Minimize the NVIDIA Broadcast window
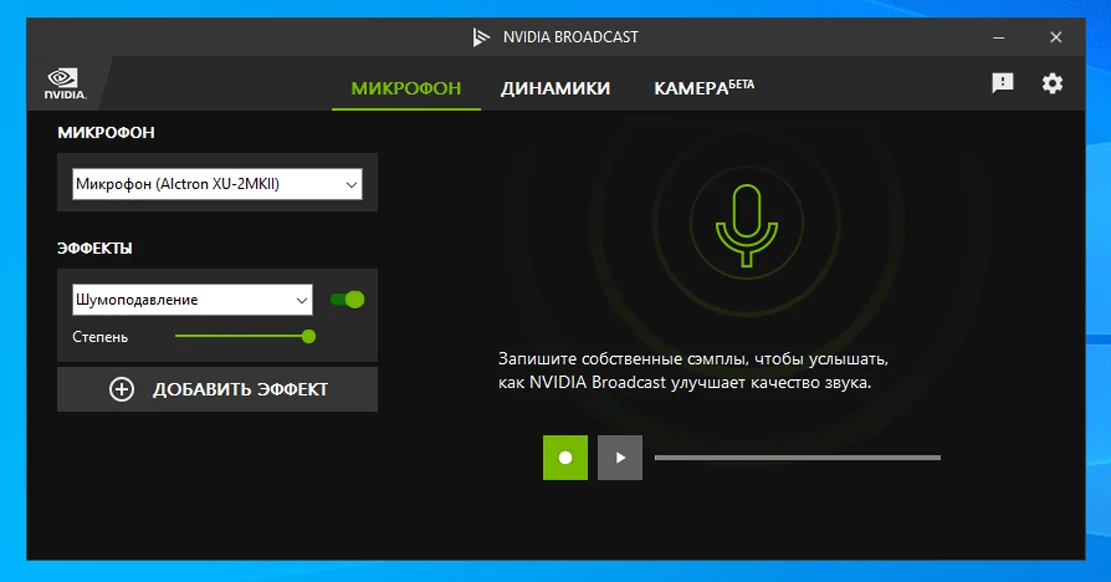Screen dimensions: 1111x582 pyautogui.click(x=998, y=37)
